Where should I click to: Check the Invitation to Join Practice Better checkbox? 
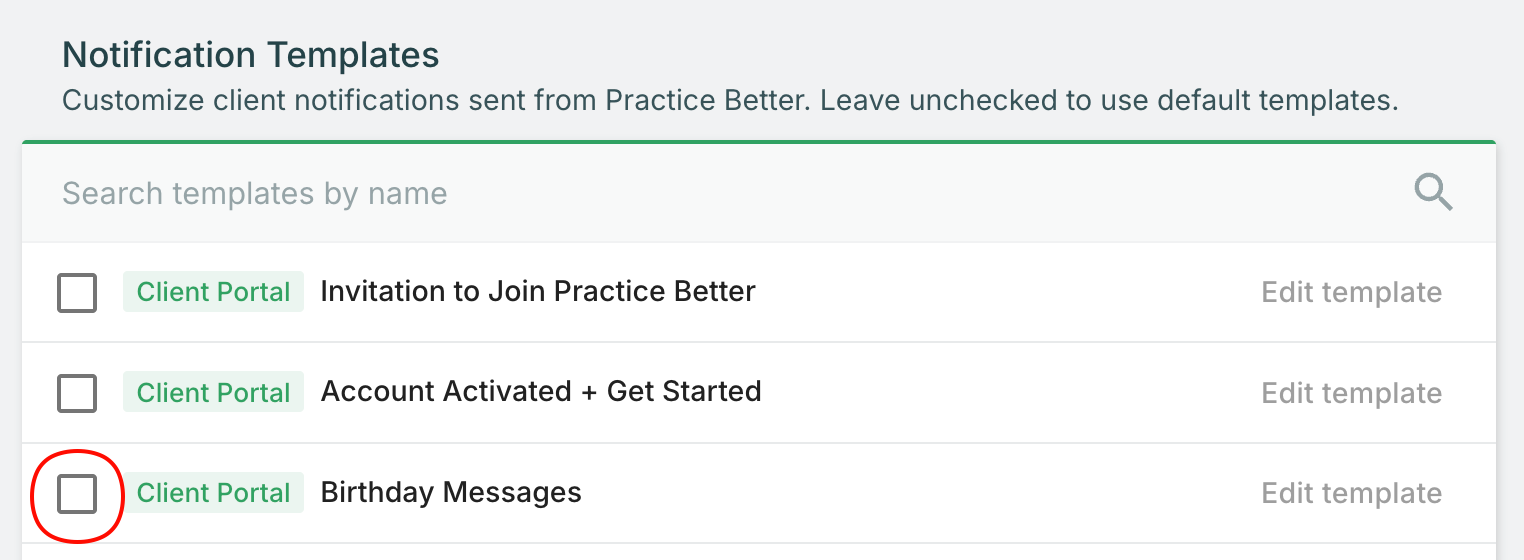77,293
